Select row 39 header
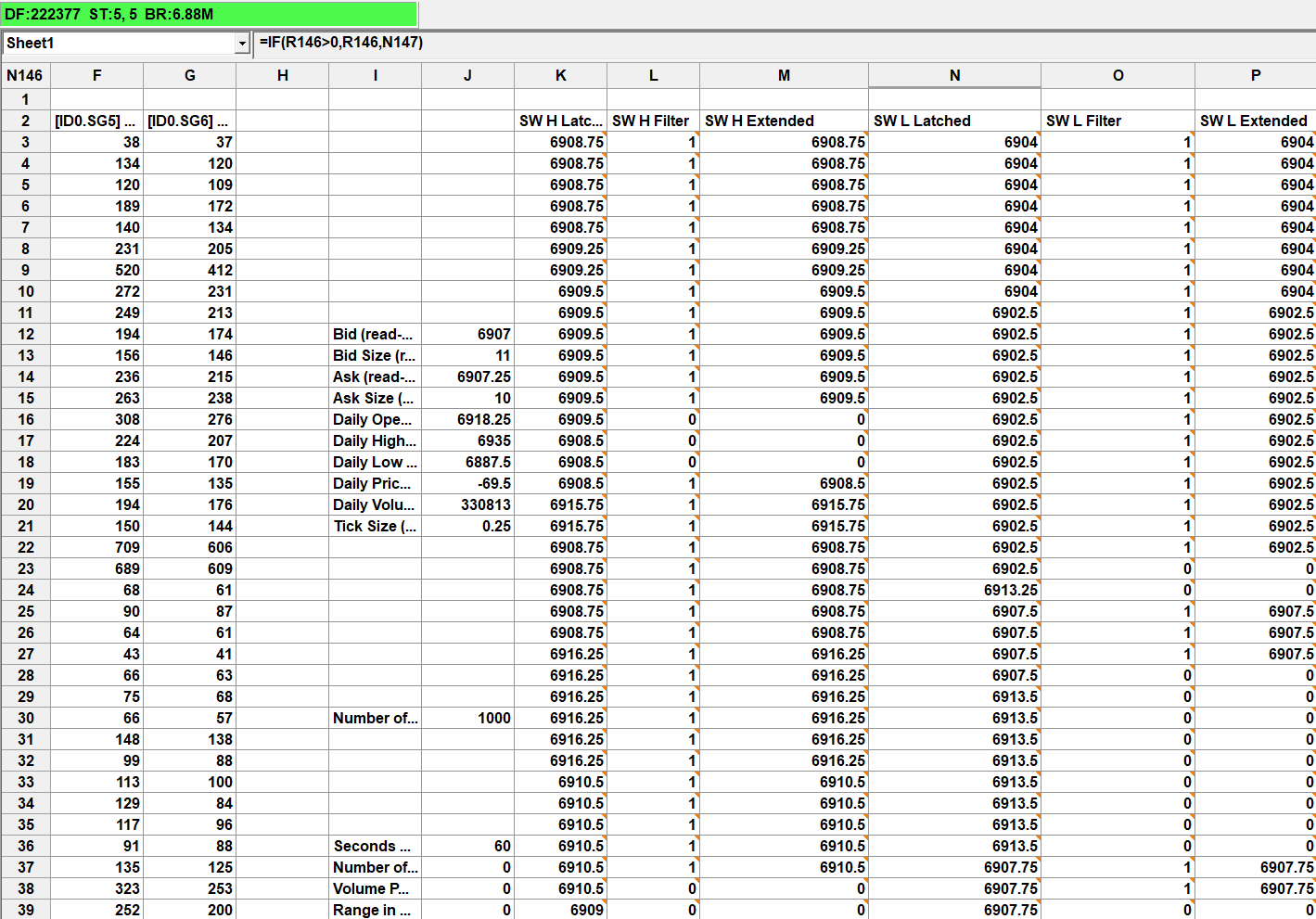1316x919 pixels. pos(25,910)
